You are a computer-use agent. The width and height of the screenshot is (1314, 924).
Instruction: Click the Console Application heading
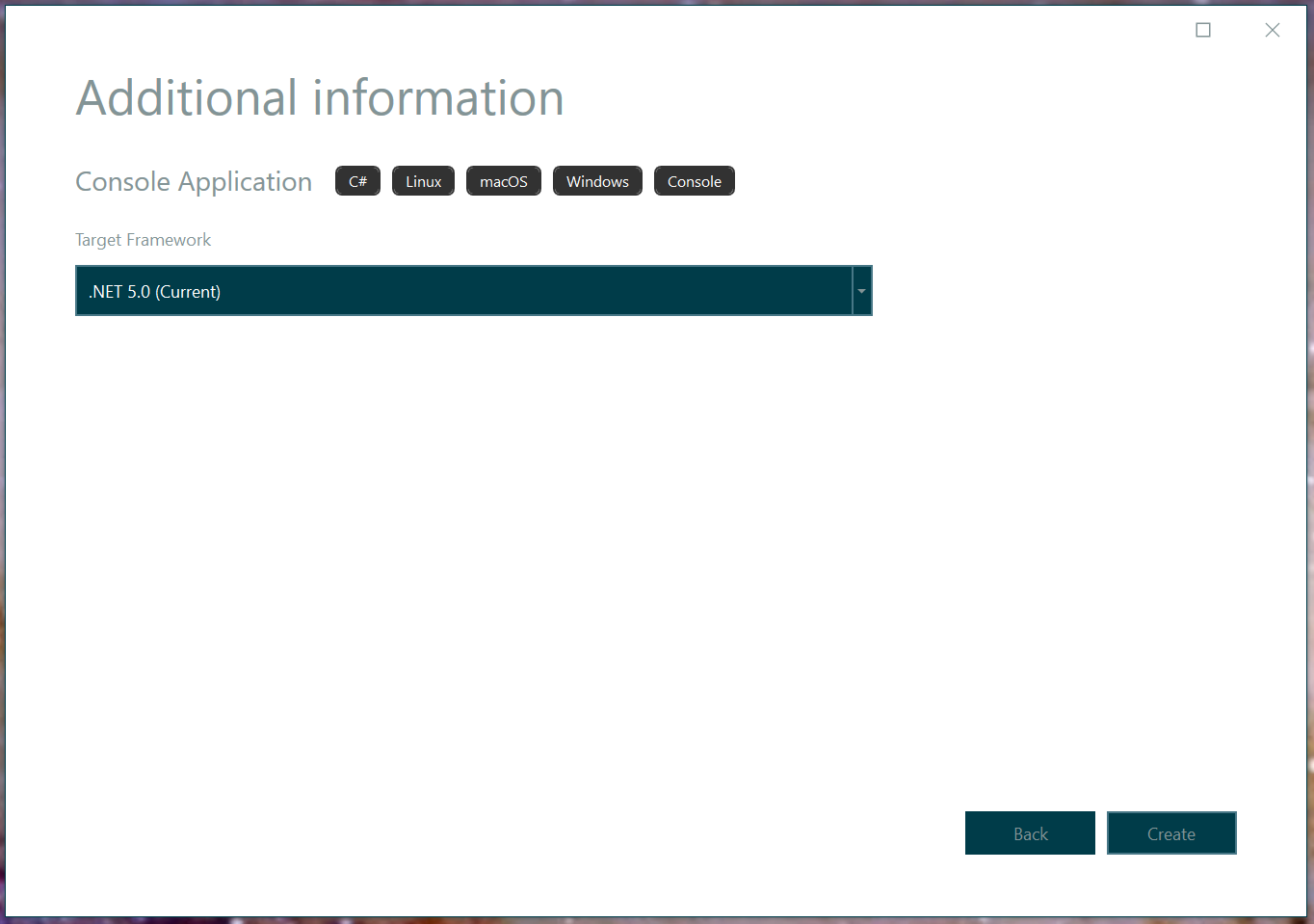pyautogui.click(x=194, y=182)
